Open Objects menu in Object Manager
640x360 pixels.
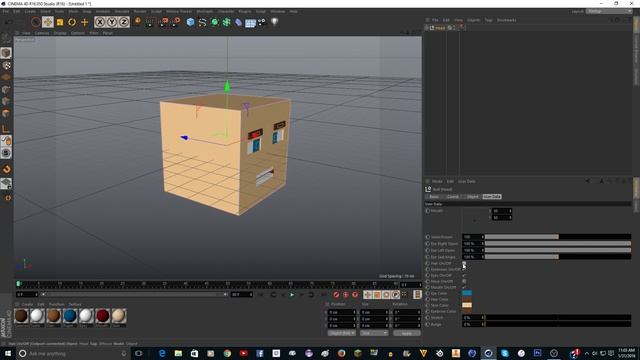(x=473, y=20)
